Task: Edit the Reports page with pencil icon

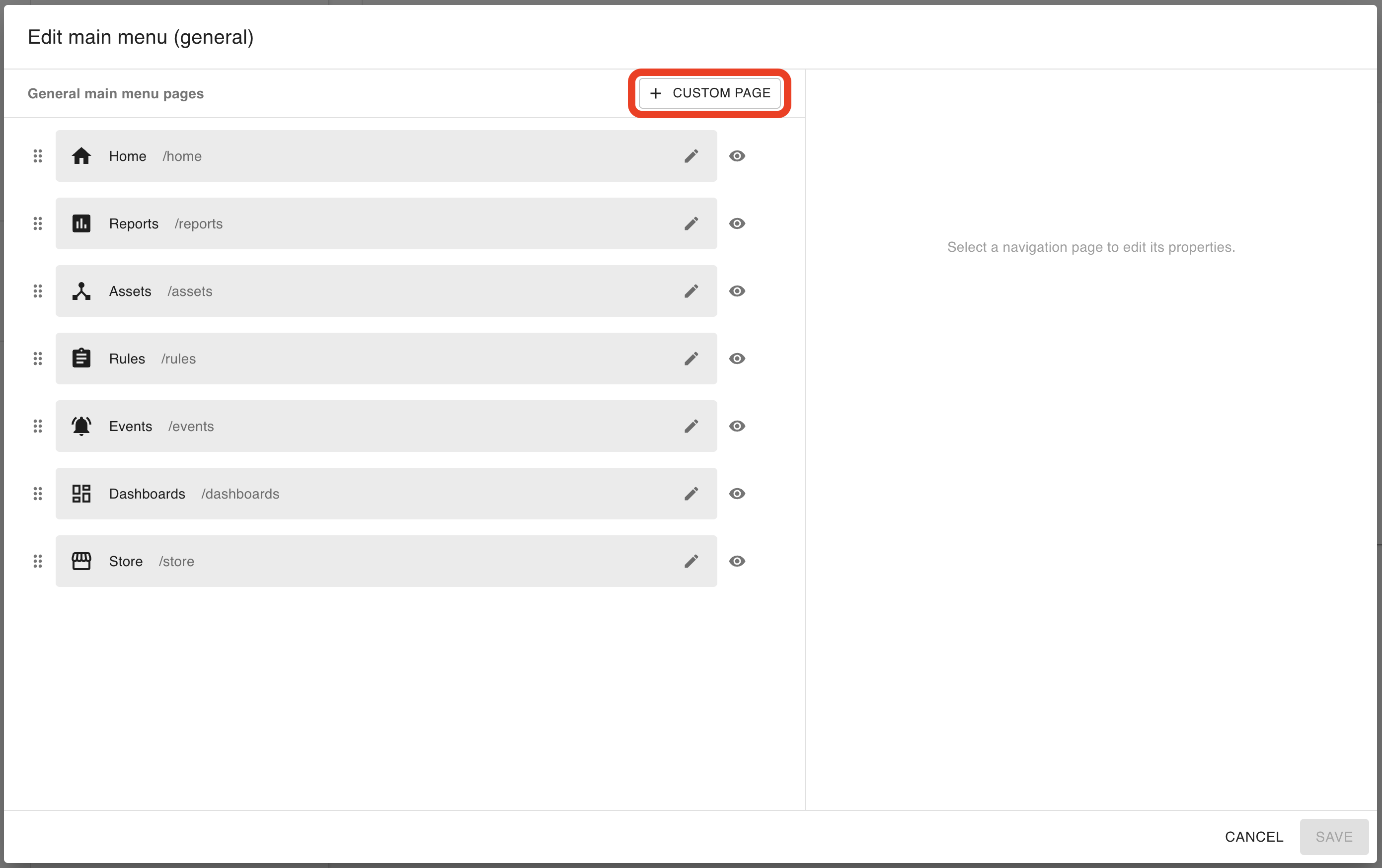Action: [691, 224]
